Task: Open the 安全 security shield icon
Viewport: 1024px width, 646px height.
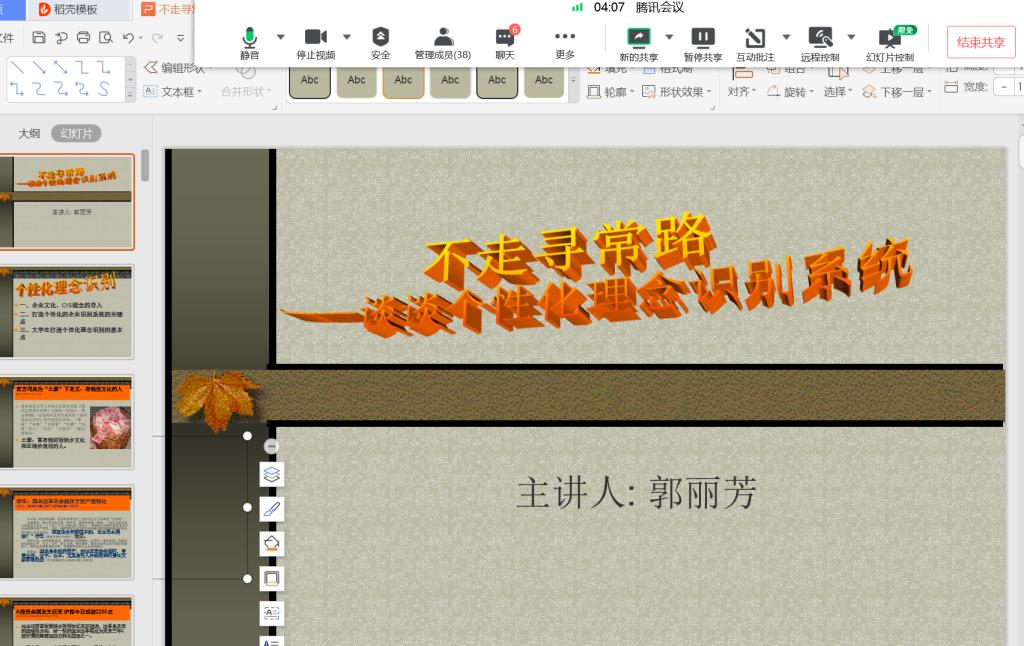Action: (x=380, y=42)
